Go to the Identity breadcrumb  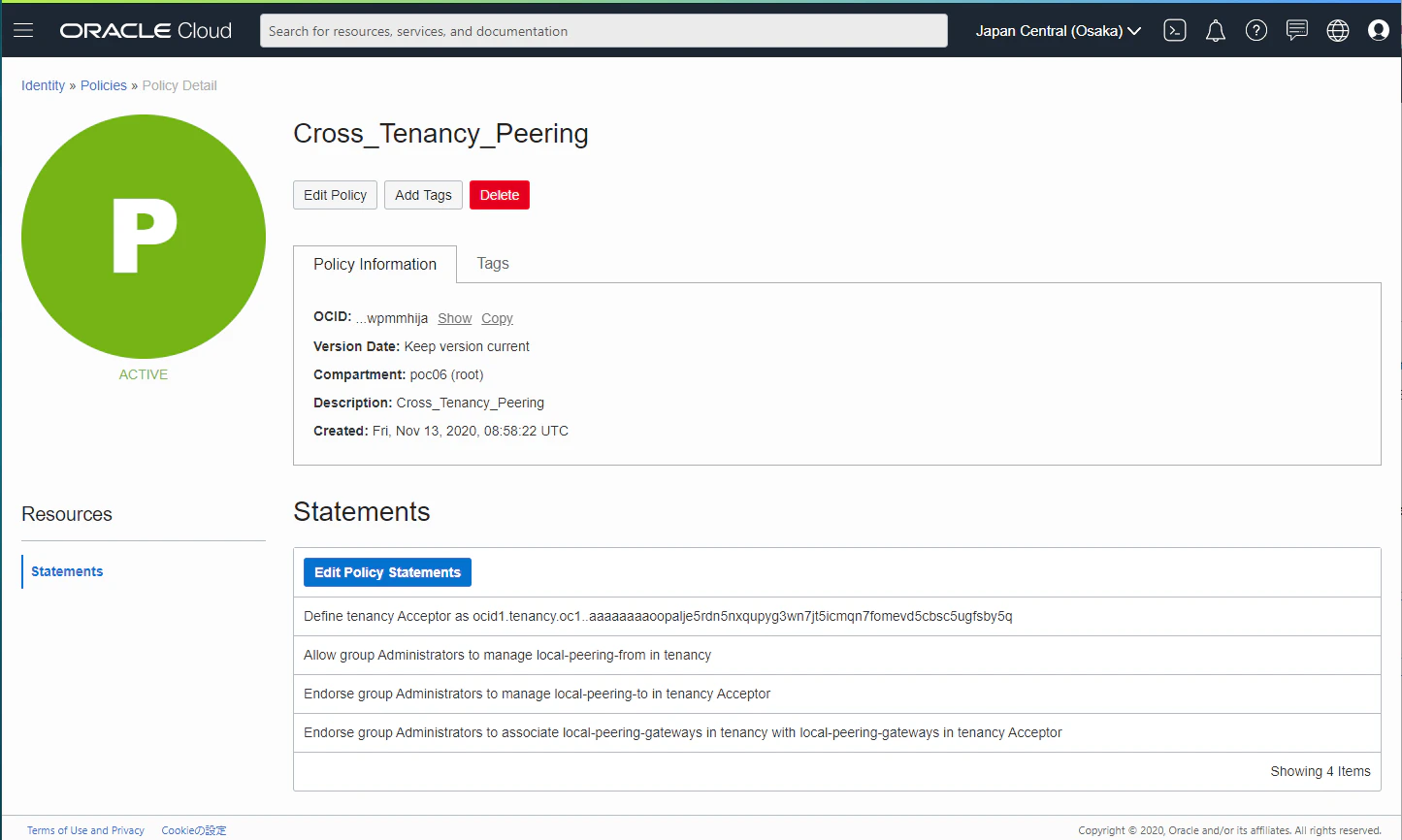tap(44, 85)
